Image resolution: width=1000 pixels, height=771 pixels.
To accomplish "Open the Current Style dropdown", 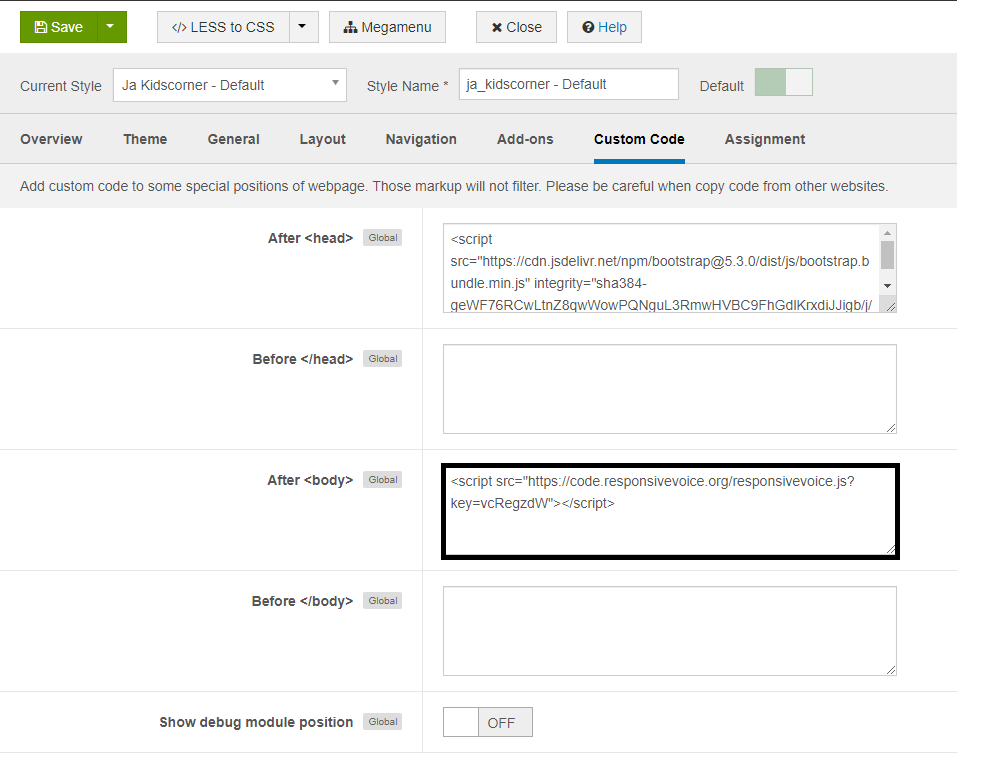I will click(x=230, y=85).
